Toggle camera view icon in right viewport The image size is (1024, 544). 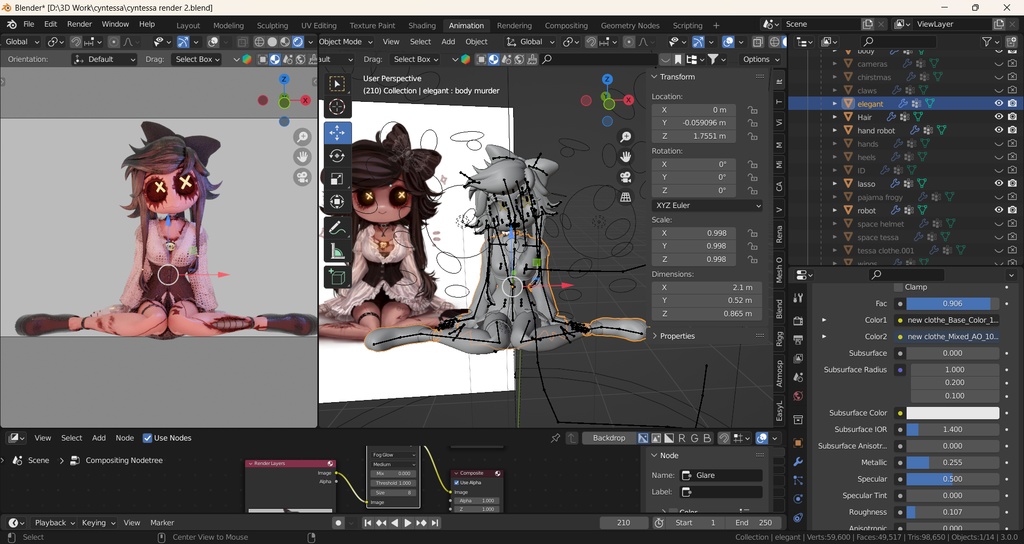pyautogui.click(x=626, y=177)
